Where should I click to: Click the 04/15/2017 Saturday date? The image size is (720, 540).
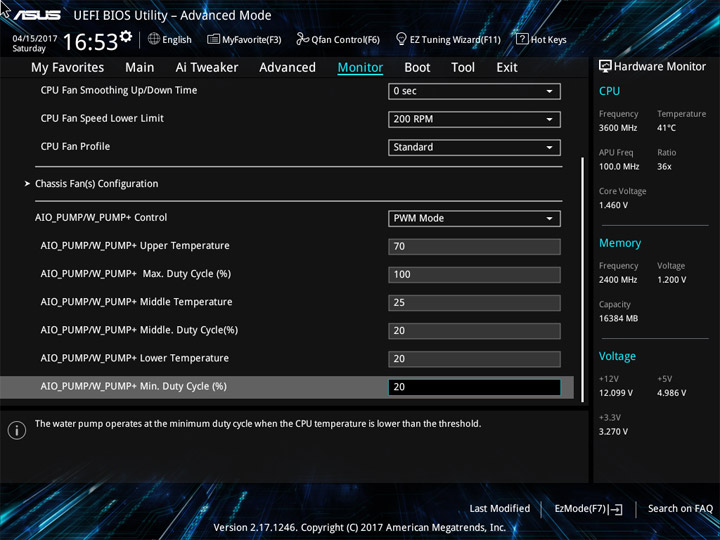coord(34,43)
